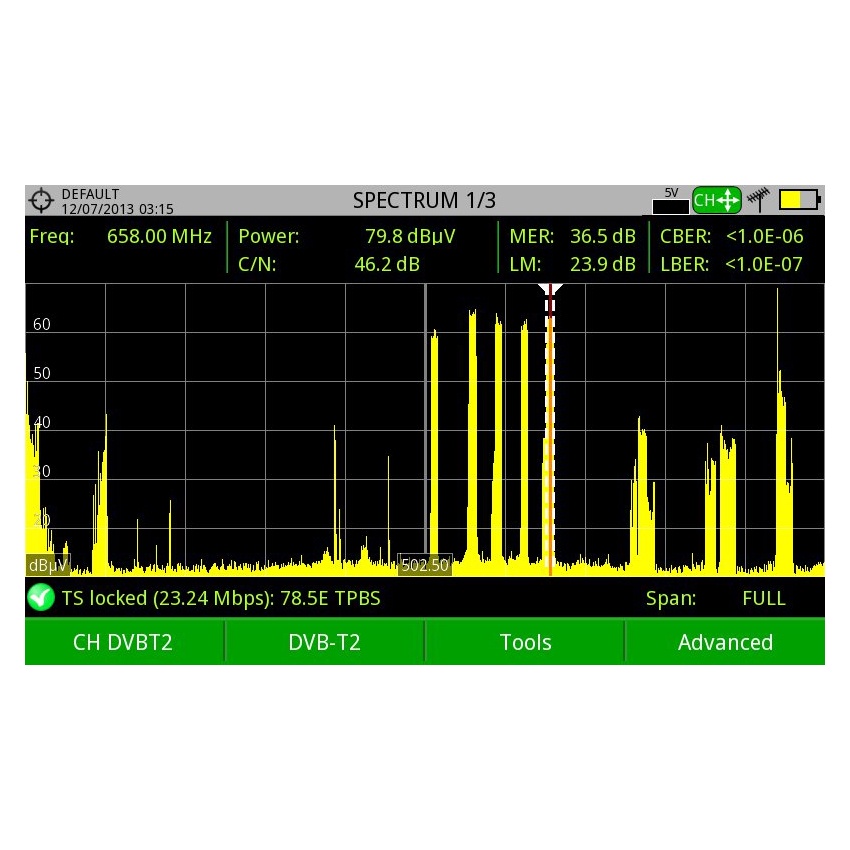Open the Tools menu
Screen dimensions: 850x850
click(x=525, y=642)
